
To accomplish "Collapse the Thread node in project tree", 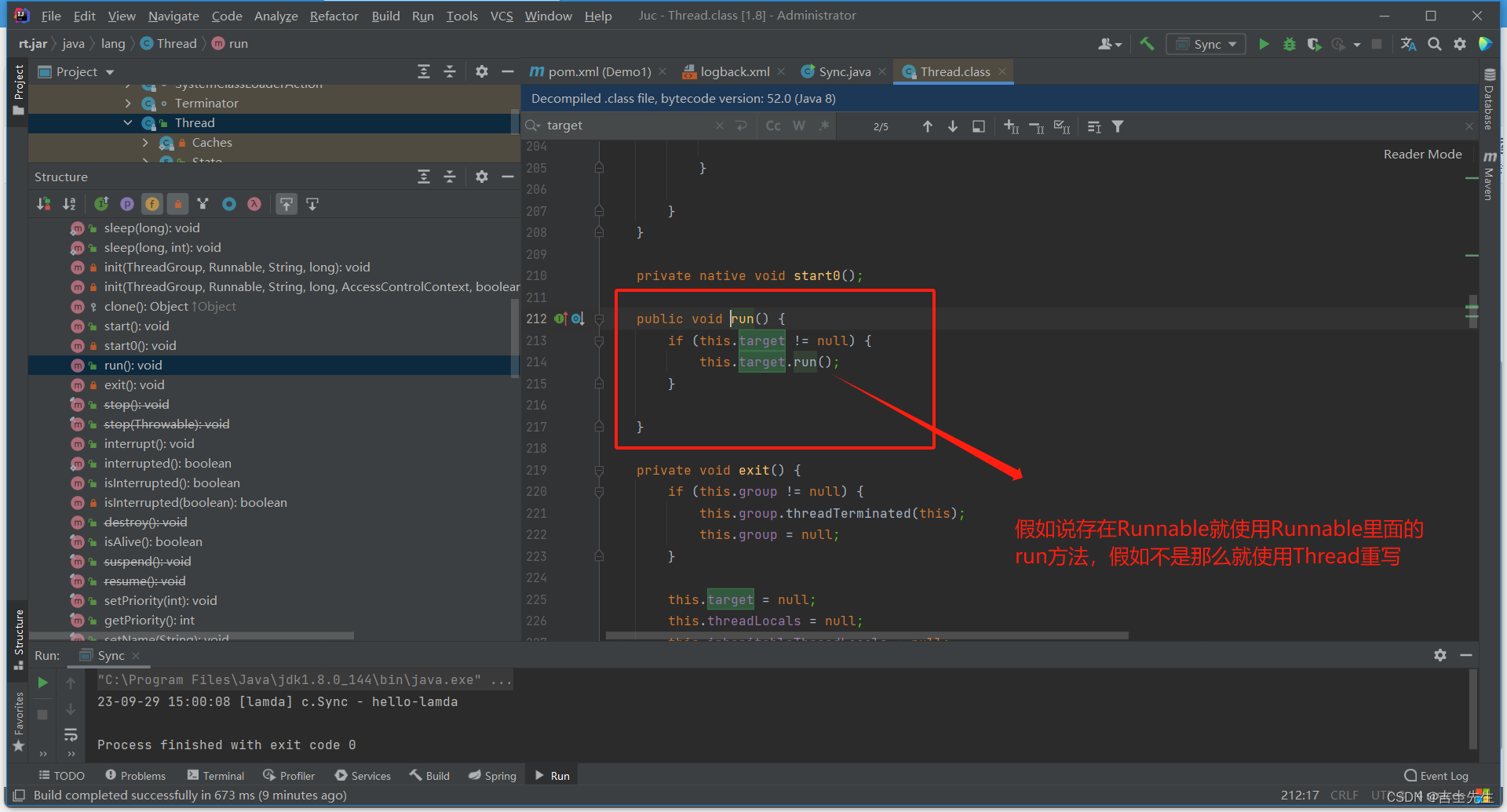I will pos(128,122).
